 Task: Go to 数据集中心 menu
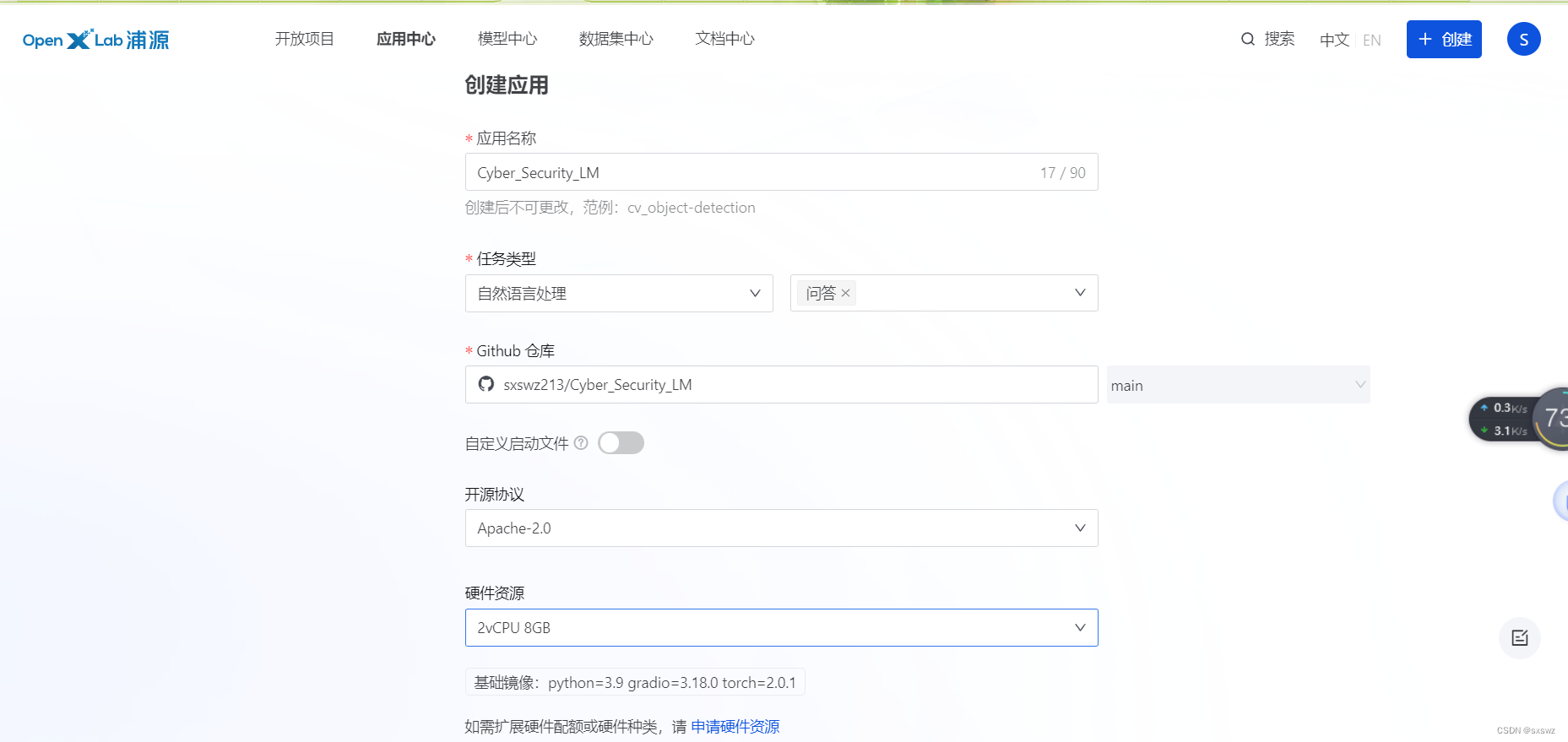click(x=616, y=39)
